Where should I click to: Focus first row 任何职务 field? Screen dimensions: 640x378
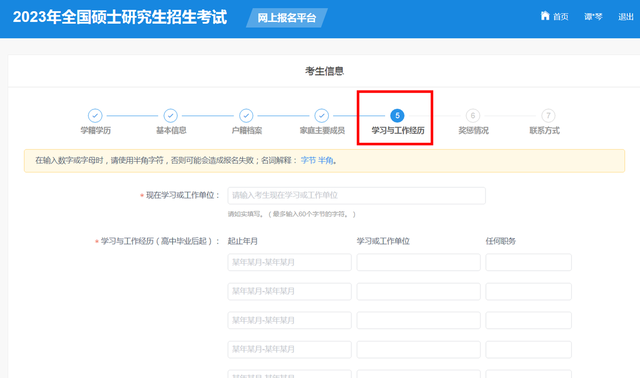point(529,262)
